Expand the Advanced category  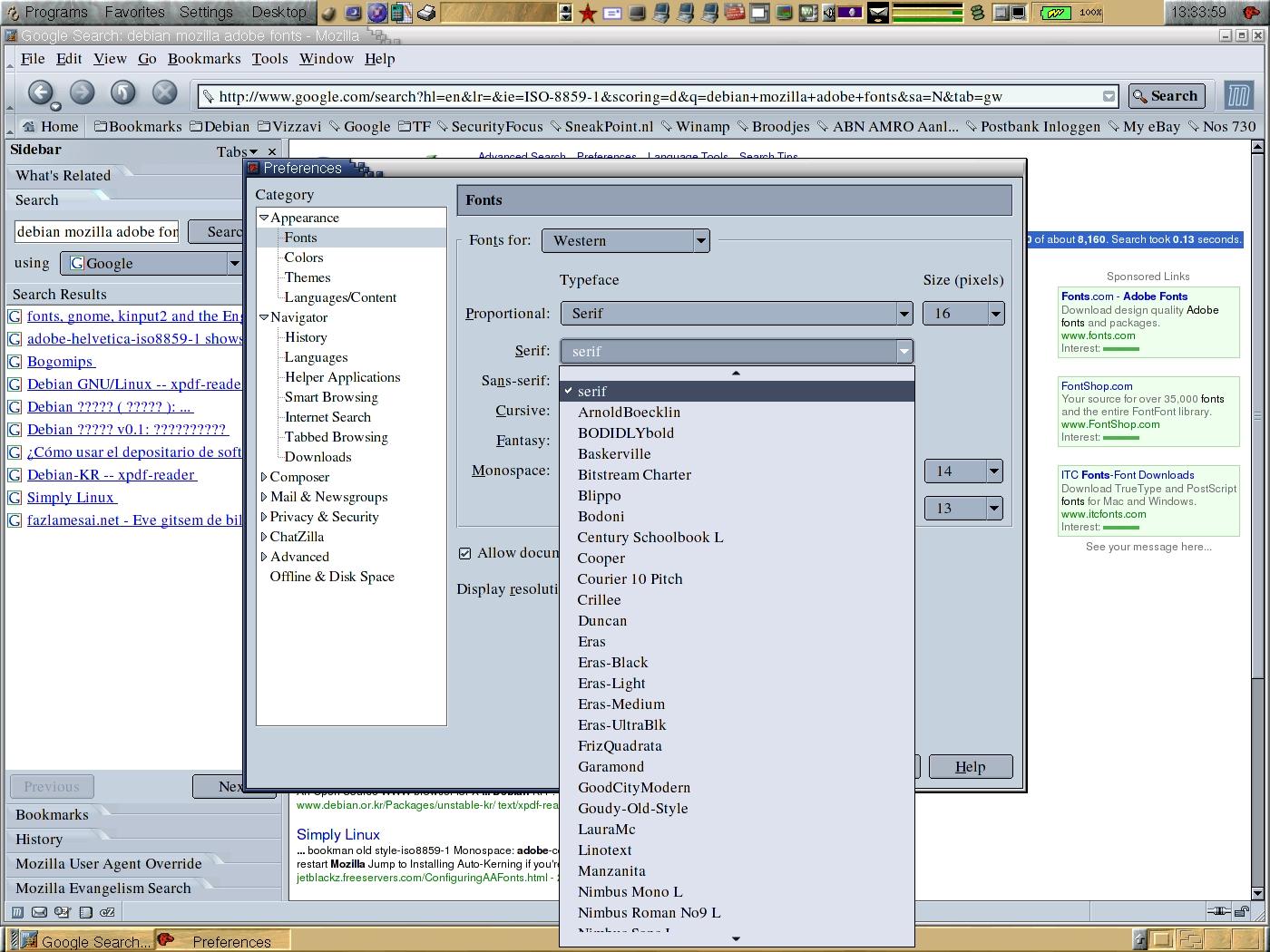[x=264, y=557]
